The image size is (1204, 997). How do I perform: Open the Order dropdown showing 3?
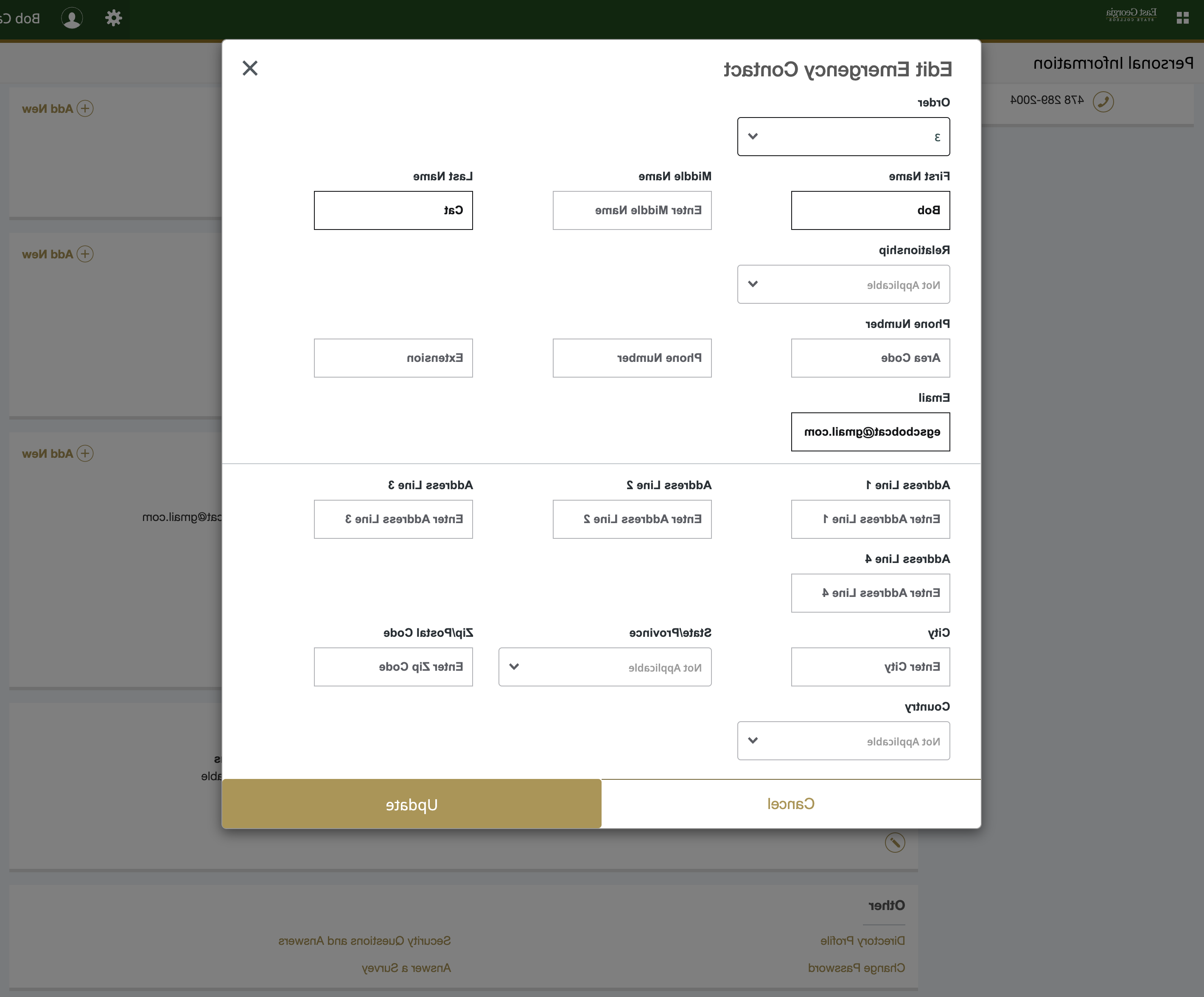[843, 137]
